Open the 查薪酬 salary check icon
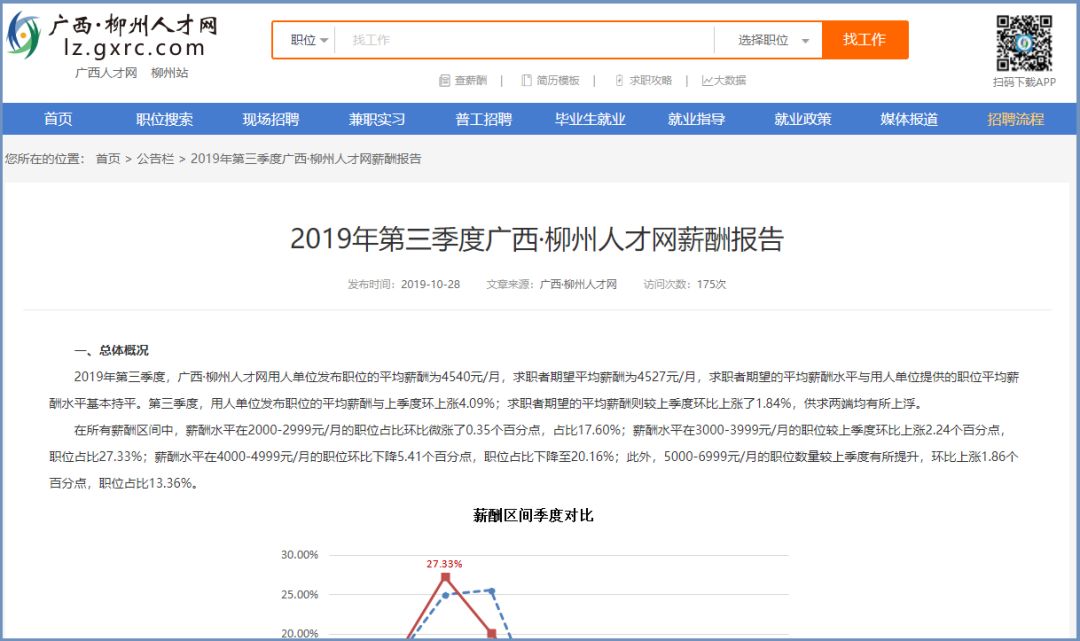This screenshot has width=1080, height=641. [x=444, y=78]
